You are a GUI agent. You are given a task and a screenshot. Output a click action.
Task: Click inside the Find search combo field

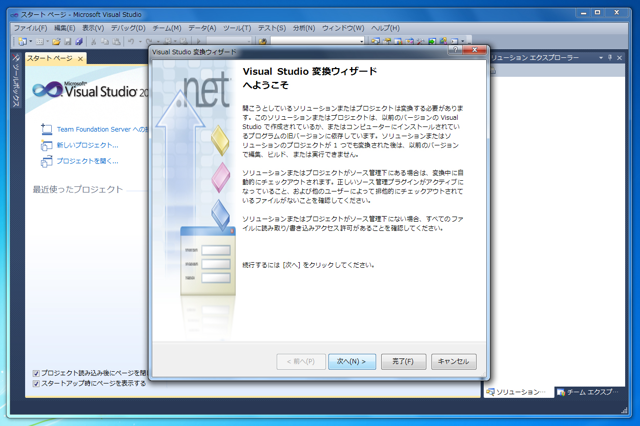[x=315, y=41]
